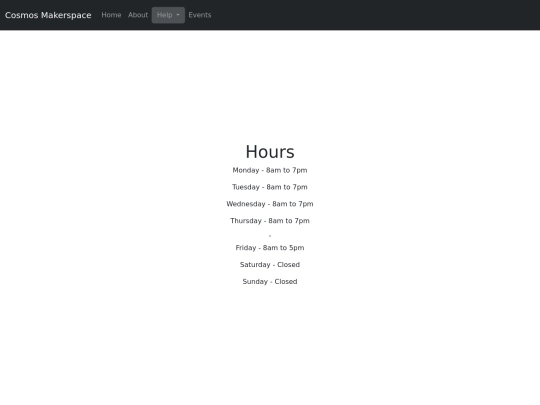Click the Friday - 8am to 5pm line

point(270,248)
